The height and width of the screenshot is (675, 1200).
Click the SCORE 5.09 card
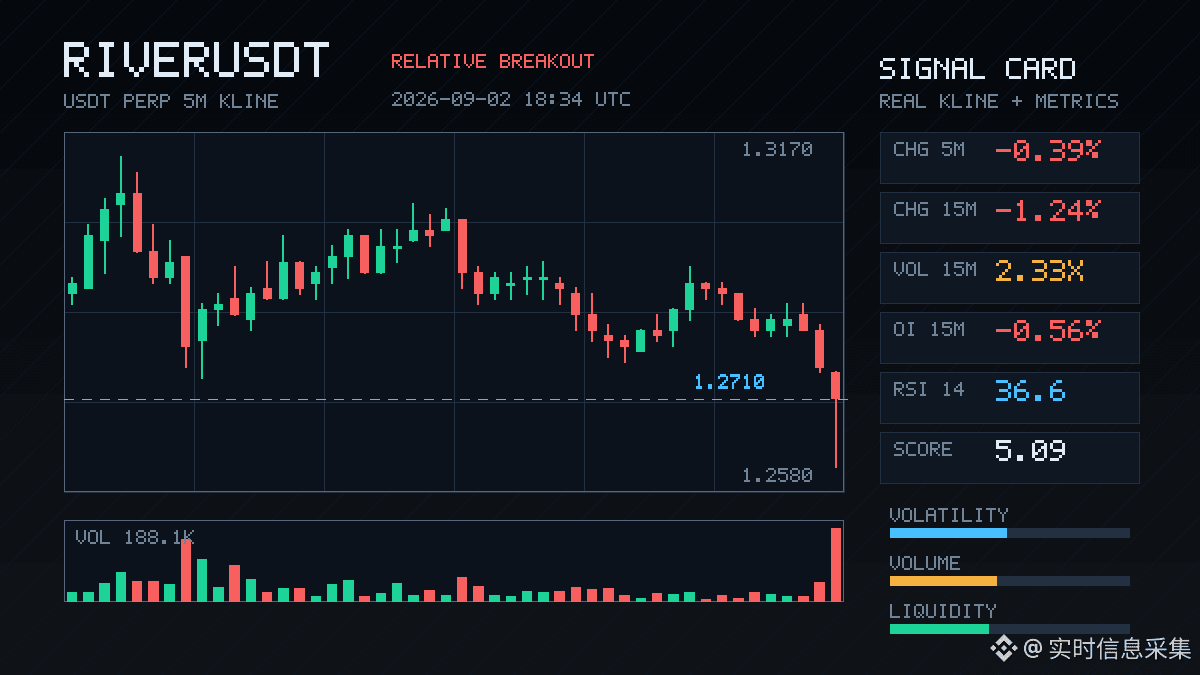point(1009,457)
